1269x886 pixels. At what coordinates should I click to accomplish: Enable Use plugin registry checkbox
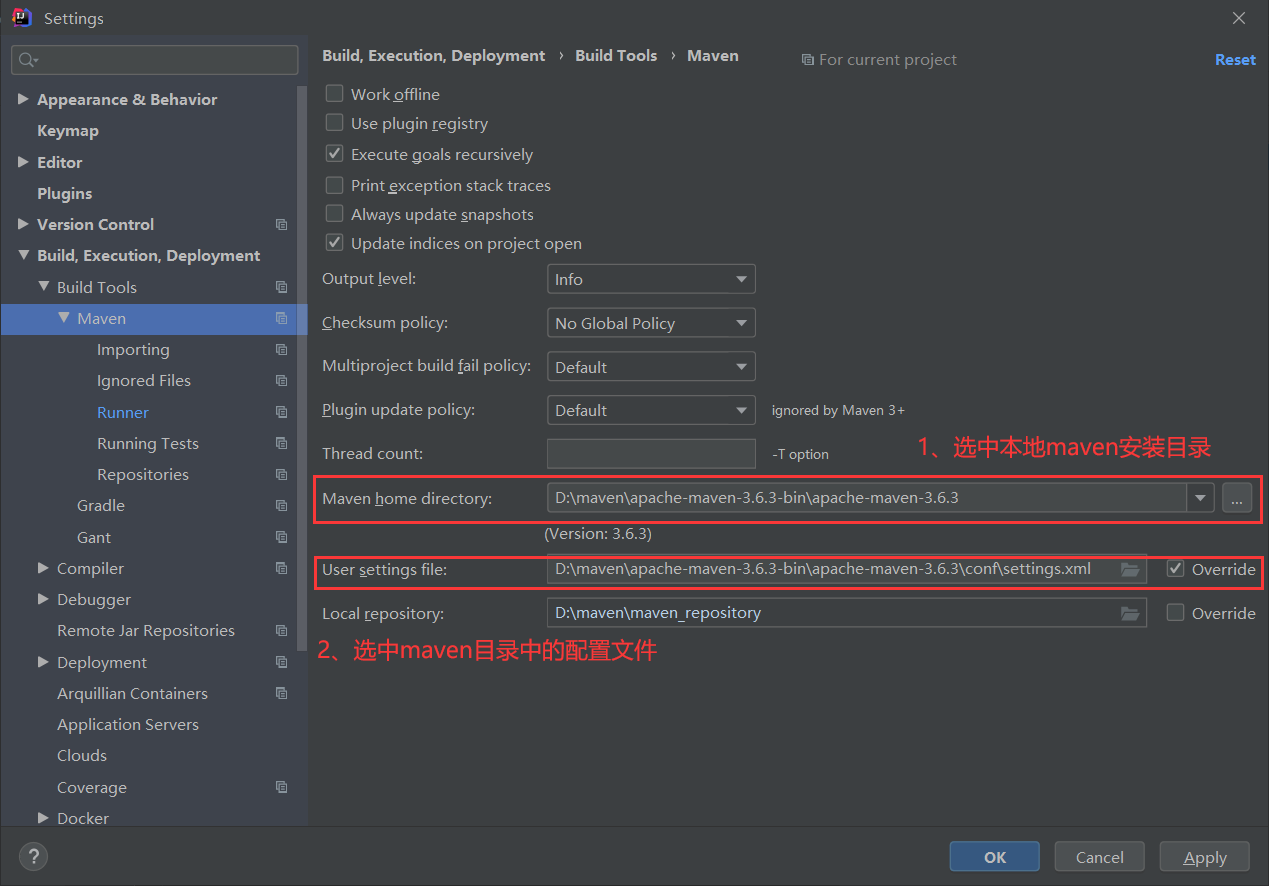click(335, 123)
